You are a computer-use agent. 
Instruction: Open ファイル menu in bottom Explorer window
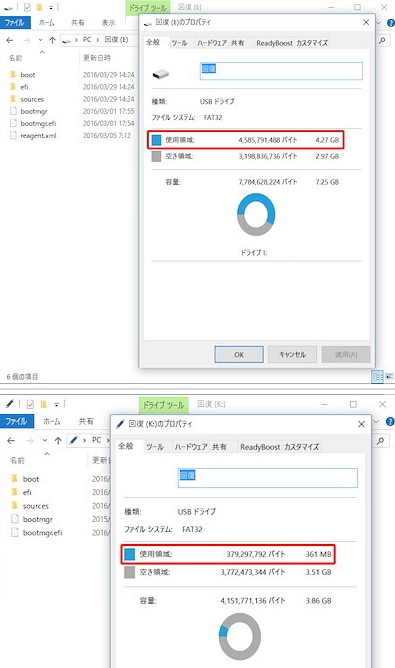[17, 421]
